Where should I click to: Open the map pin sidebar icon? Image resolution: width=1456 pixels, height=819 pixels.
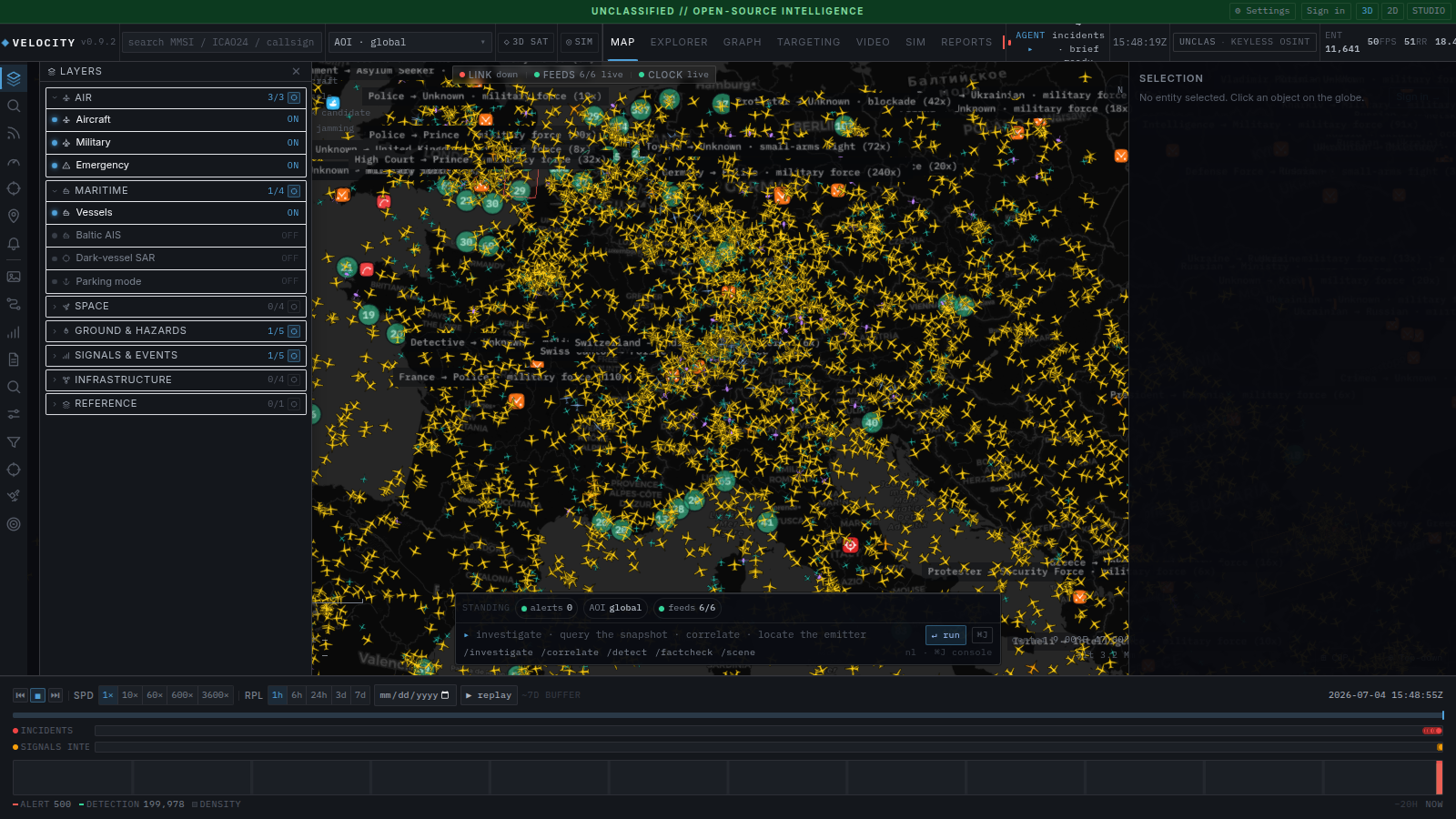coord(14,216)
